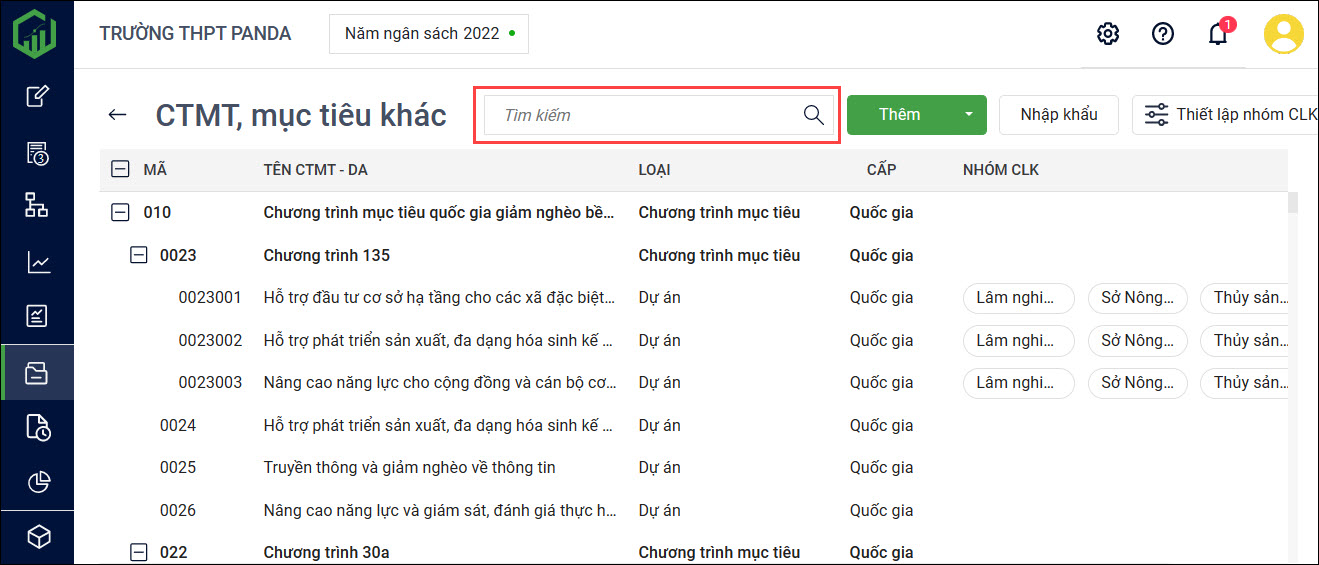This screenshot has width=1319, height=565.
Task: Open the help question mark icon
Action: (x=1162, y=34)
